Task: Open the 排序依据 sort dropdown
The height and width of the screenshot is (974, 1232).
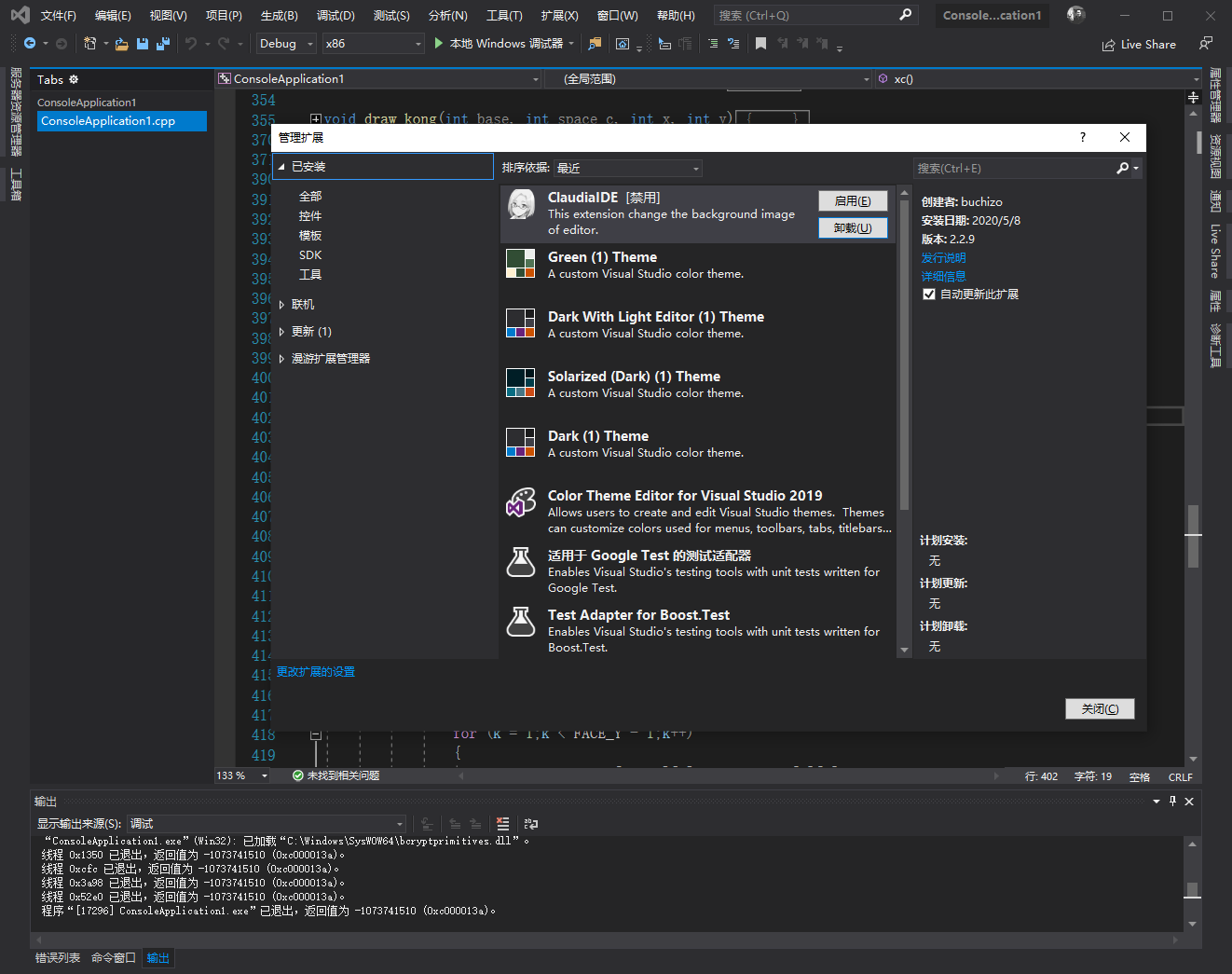Action: 628,168
